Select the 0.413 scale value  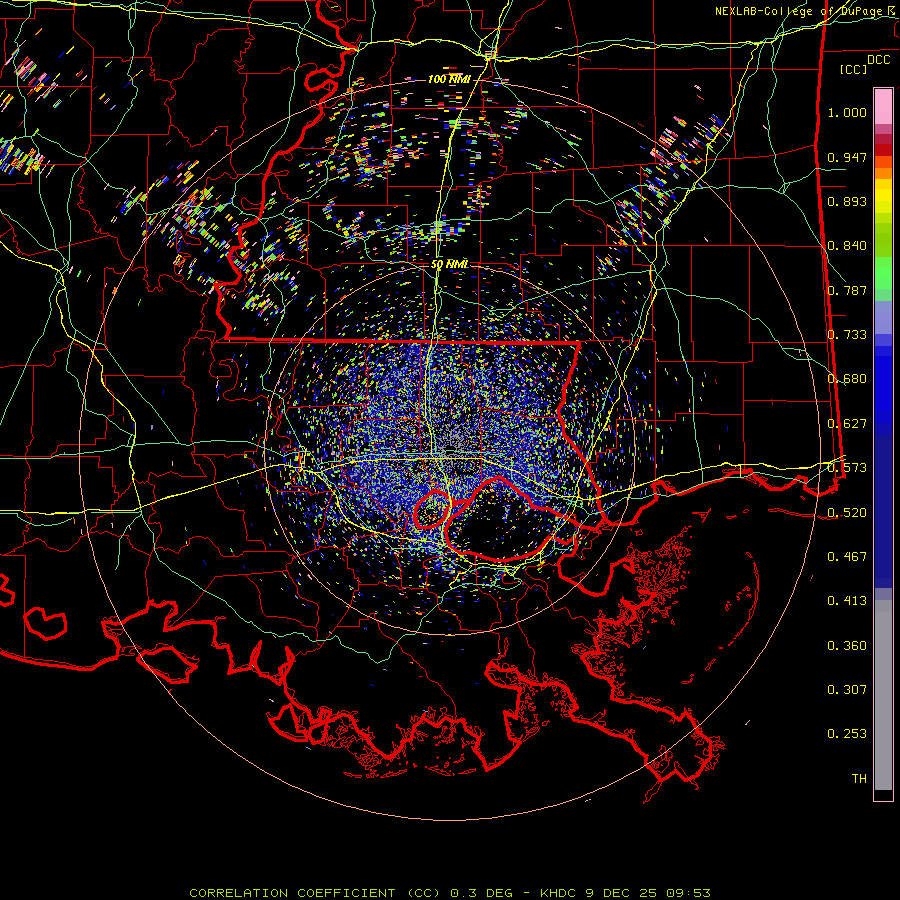coord(847,601)
